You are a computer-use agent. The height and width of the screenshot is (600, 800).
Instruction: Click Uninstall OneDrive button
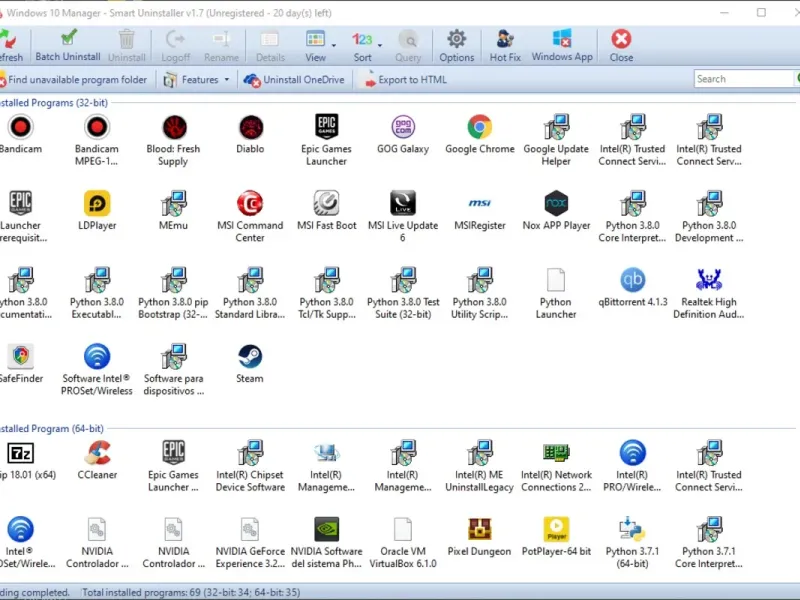coord(294,80)
